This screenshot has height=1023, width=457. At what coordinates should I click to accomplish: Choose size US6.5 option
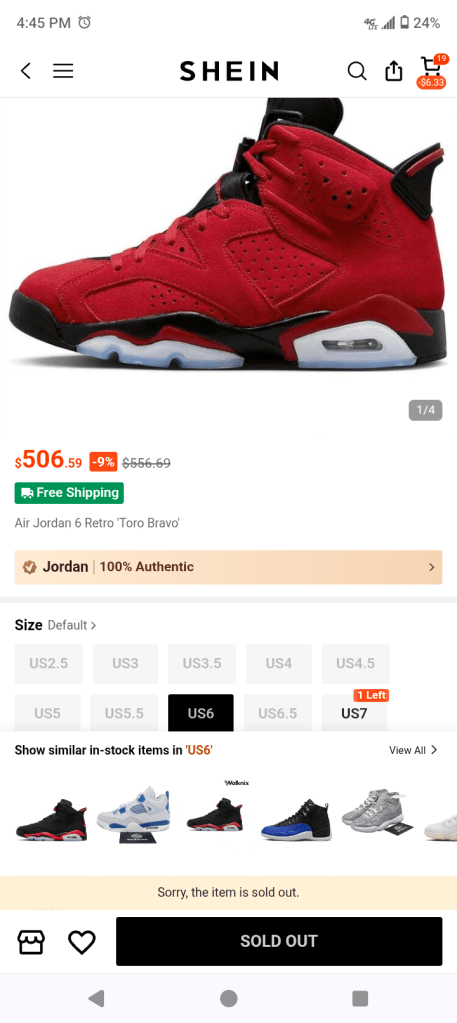pos(277,713)
